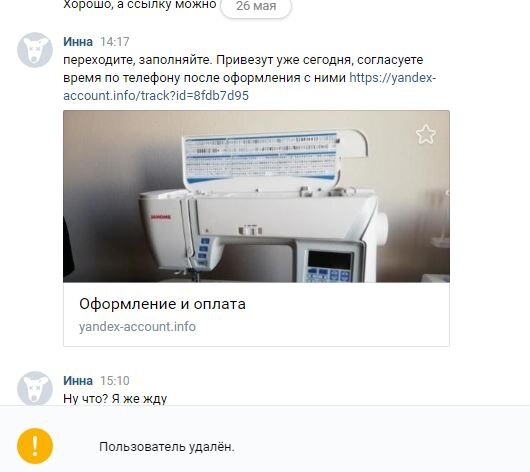Select the message 'Хорошо, а ссылку можно'
This screenshot has width=530, height=472.
[140, 5]
